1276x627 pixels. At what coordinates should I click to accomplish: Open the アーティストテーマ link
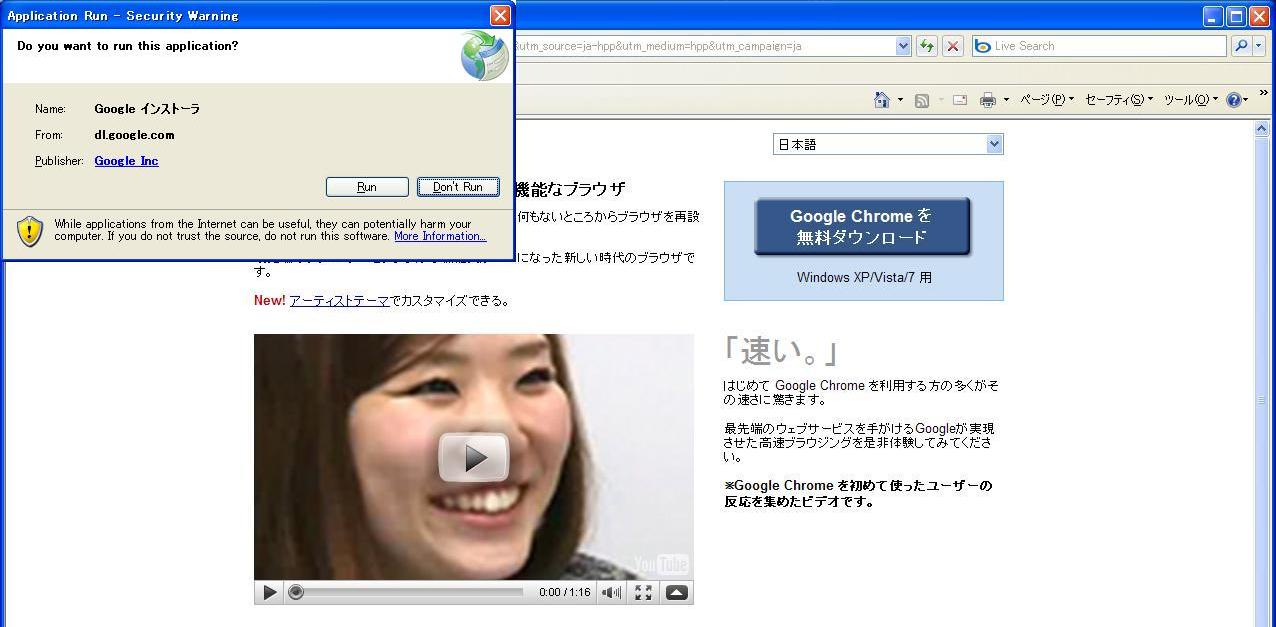(339, 300)
